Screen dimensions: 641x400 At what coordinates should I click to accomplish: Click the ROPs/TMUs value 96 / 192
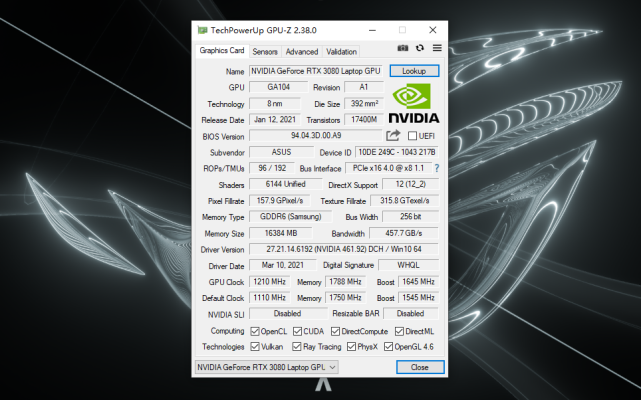(x=271, y=168)
